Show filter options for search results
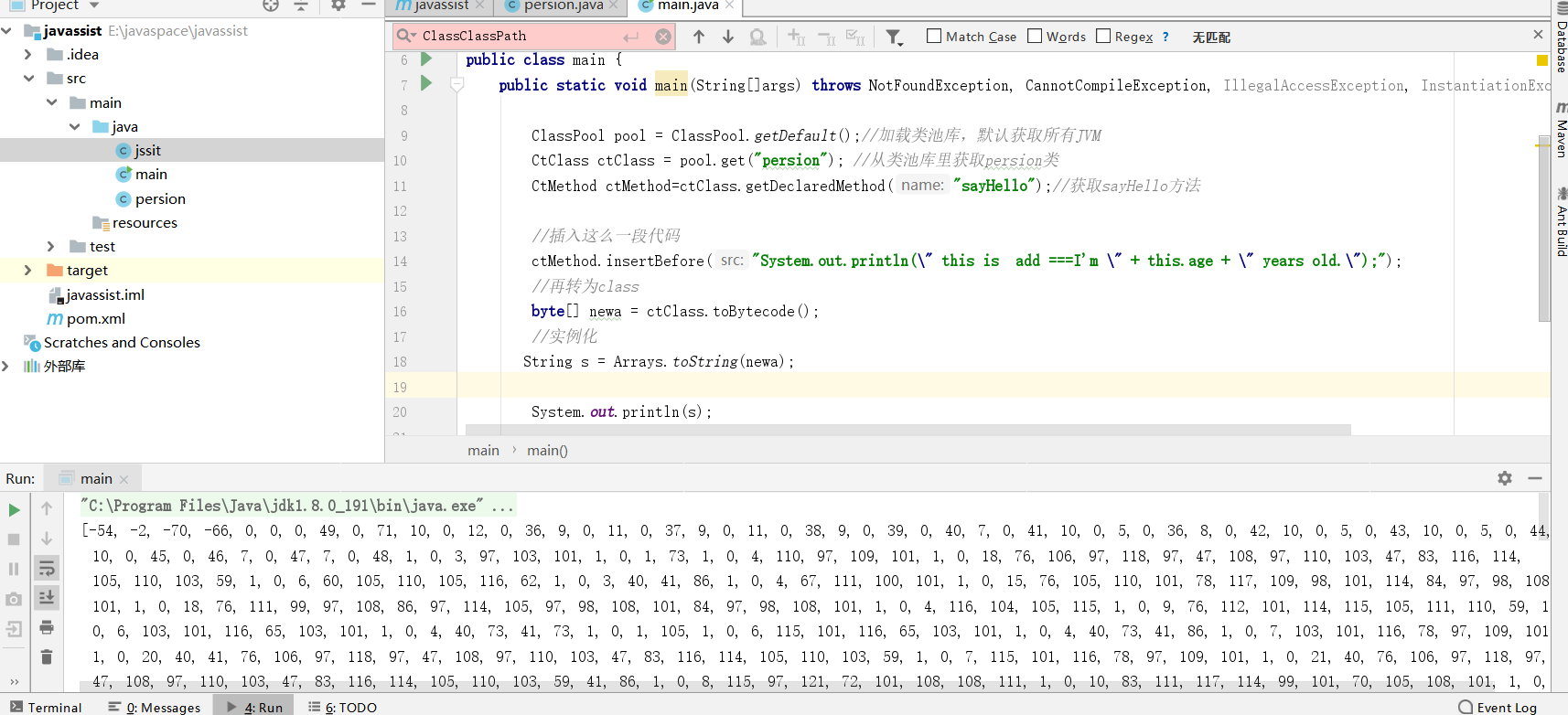The image size is (1568, 715). point(894,37)
